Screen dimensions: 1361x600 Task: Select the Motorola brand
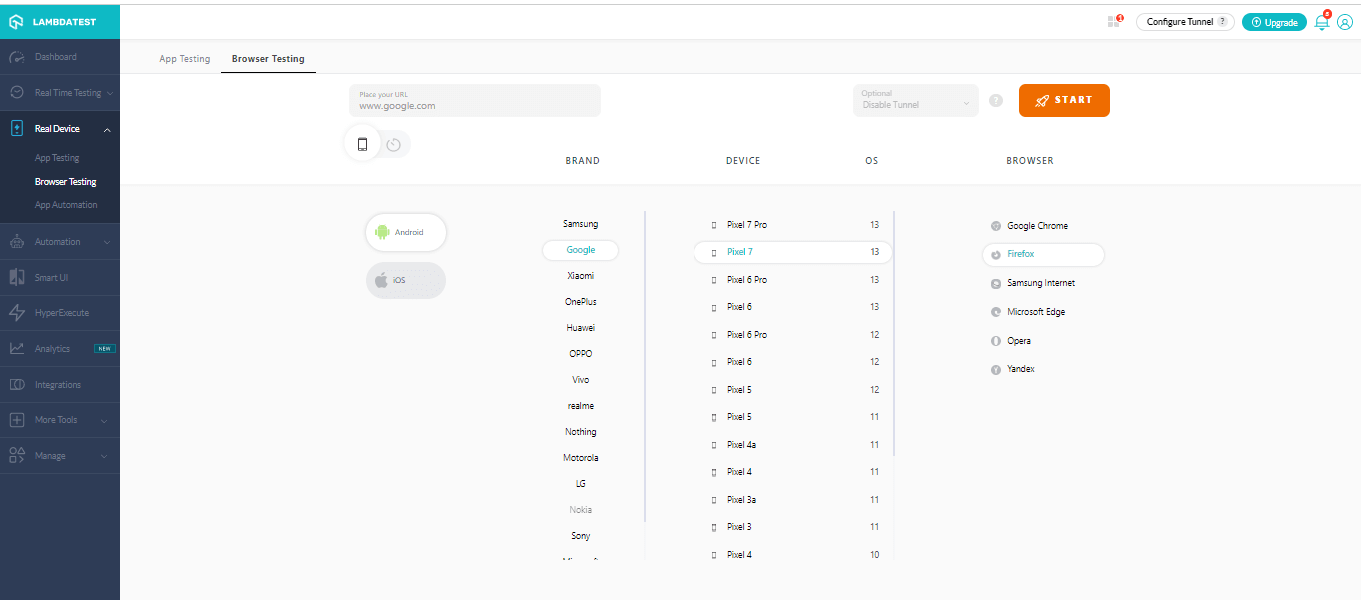580,458
